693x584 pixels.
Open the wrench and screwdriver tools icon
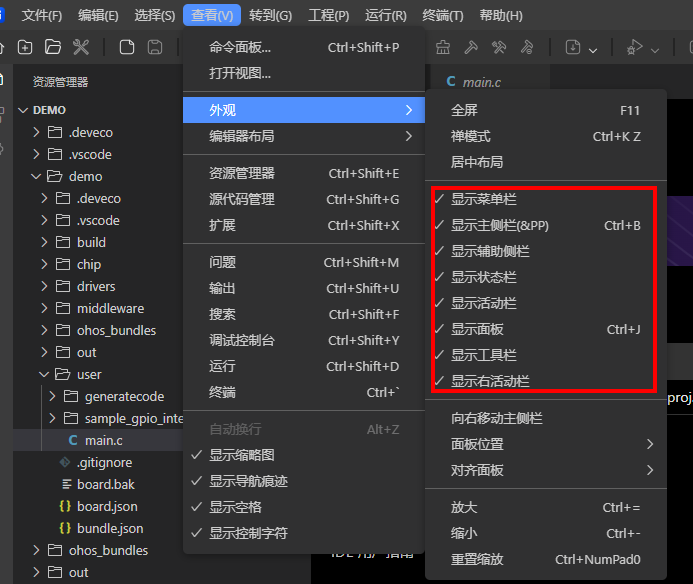[81, 47]
